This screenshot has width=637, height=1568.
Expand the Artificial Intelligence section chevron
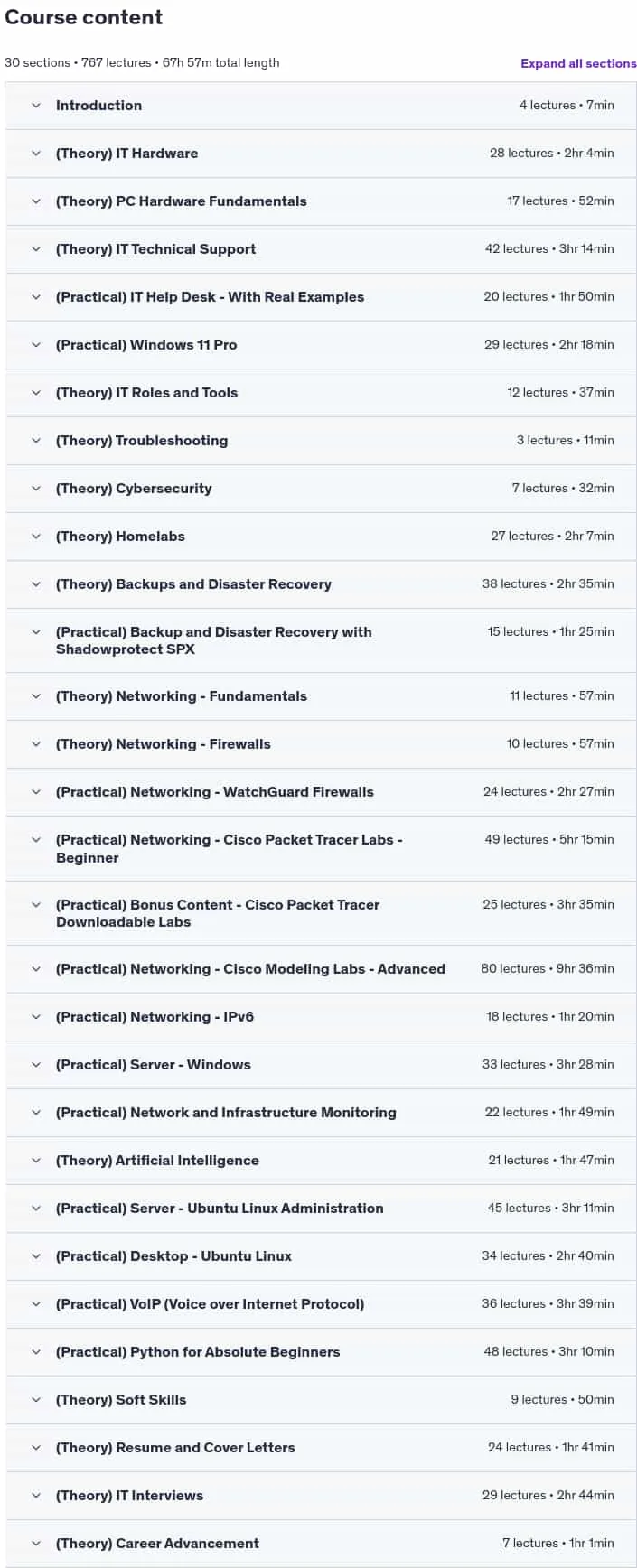tap(36, 1161)
